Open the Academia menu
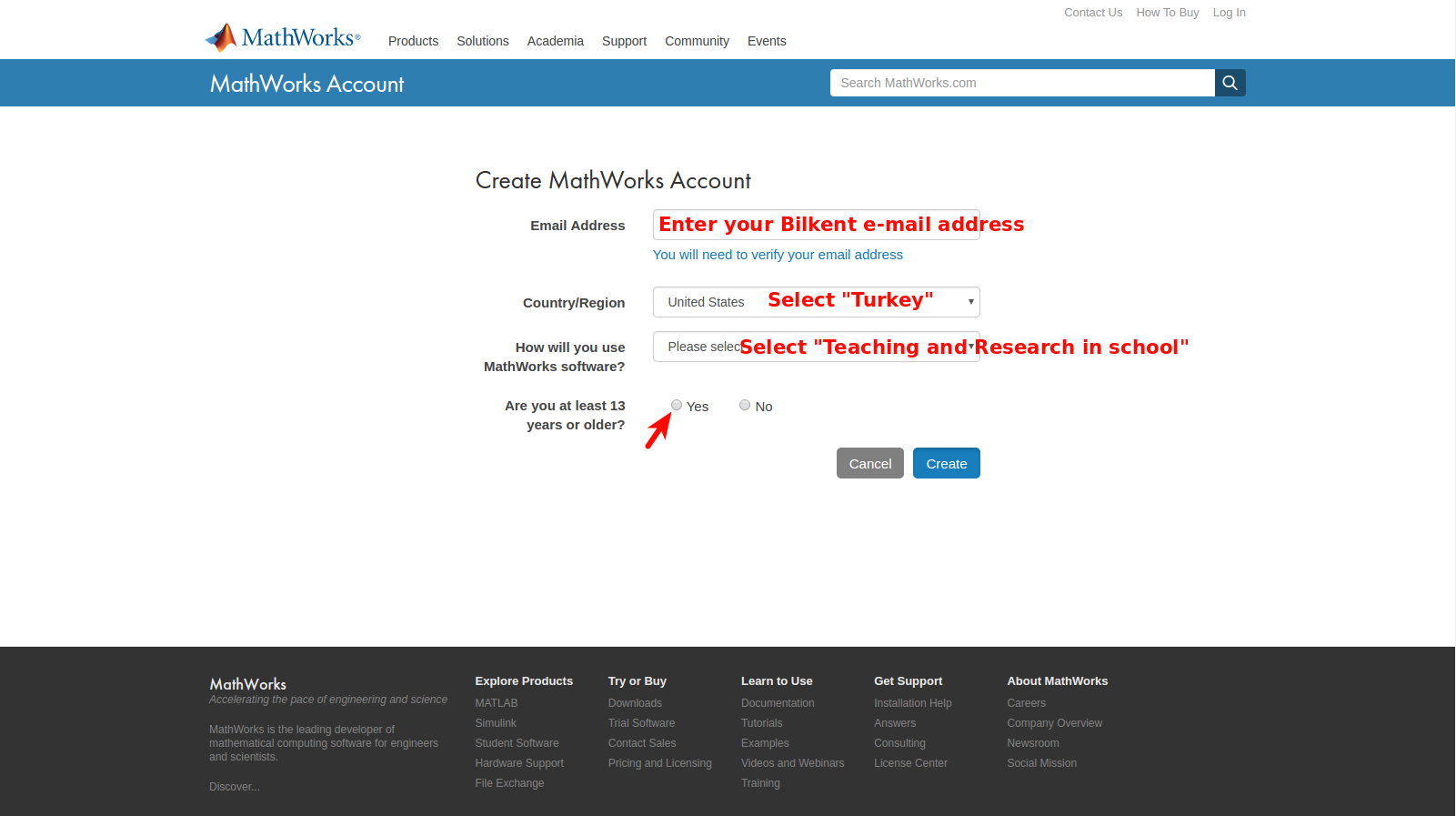This screenshot has width=1456, height=816. (556, 41)
